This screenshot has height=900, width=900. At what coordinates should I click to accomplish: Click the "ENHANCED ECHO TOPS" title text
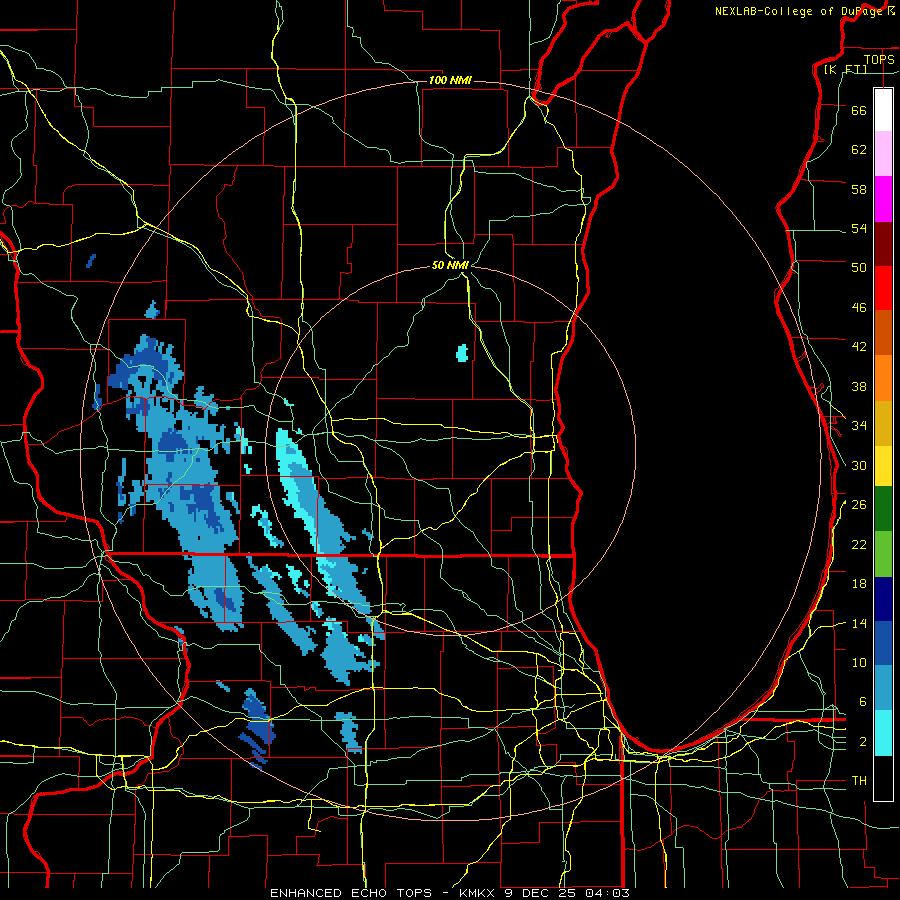tap(351, 893)
